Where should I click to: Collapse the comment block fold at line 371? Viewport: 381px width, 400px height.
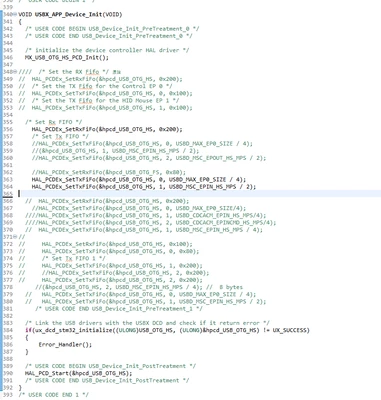[x=15, y=237]
